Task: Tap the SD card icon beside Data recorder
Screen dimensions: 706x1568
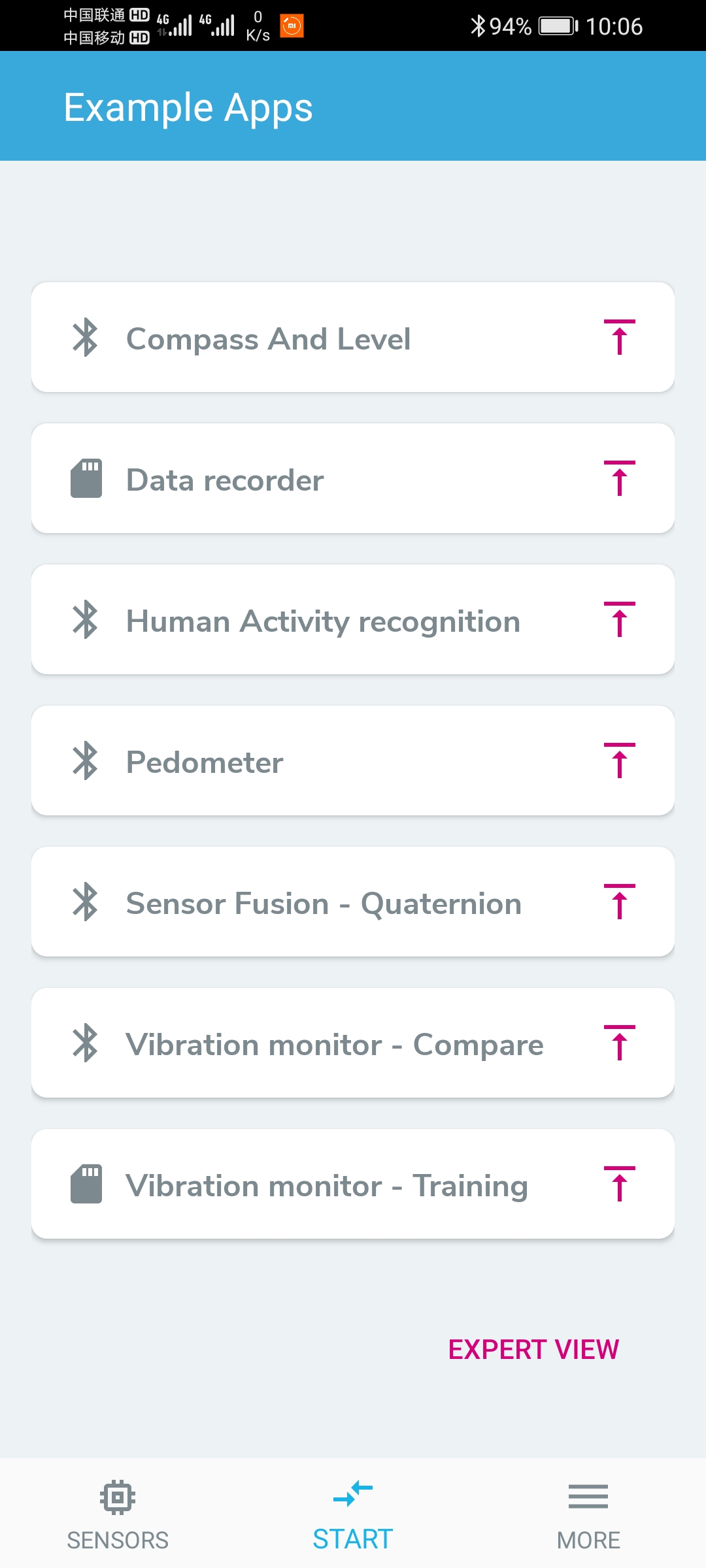Action: 86,478
